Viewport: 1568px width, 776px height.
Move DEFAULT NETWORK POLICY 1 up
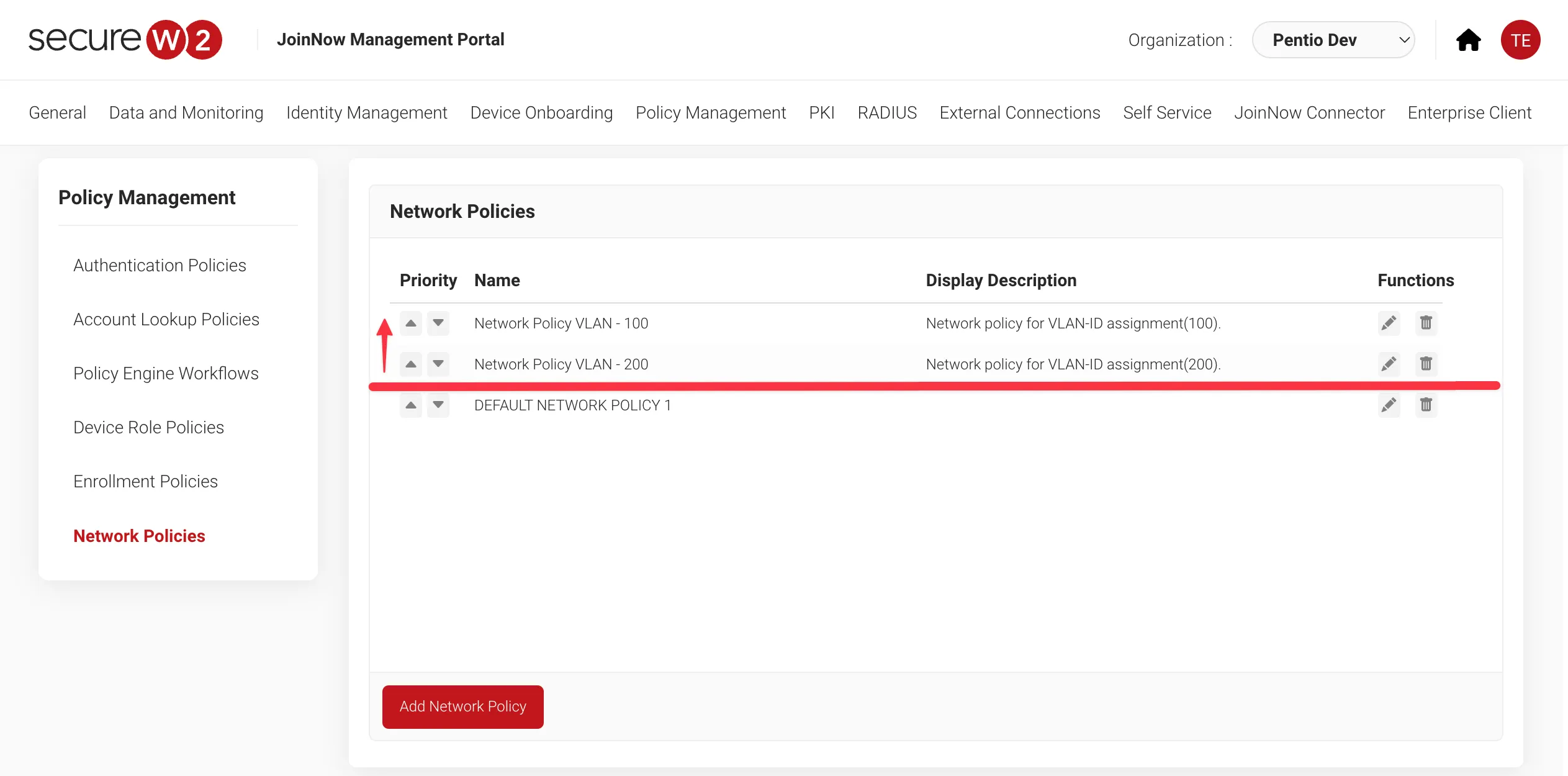click(411, 405)
